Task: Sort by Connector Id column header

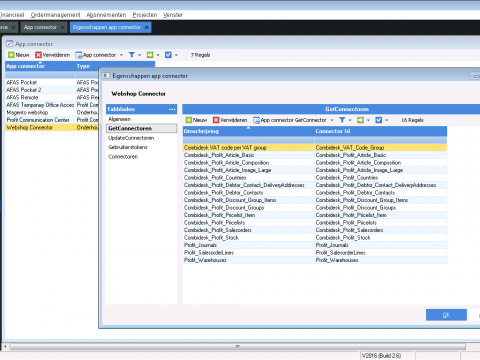Action: click(x=380, y=131)
